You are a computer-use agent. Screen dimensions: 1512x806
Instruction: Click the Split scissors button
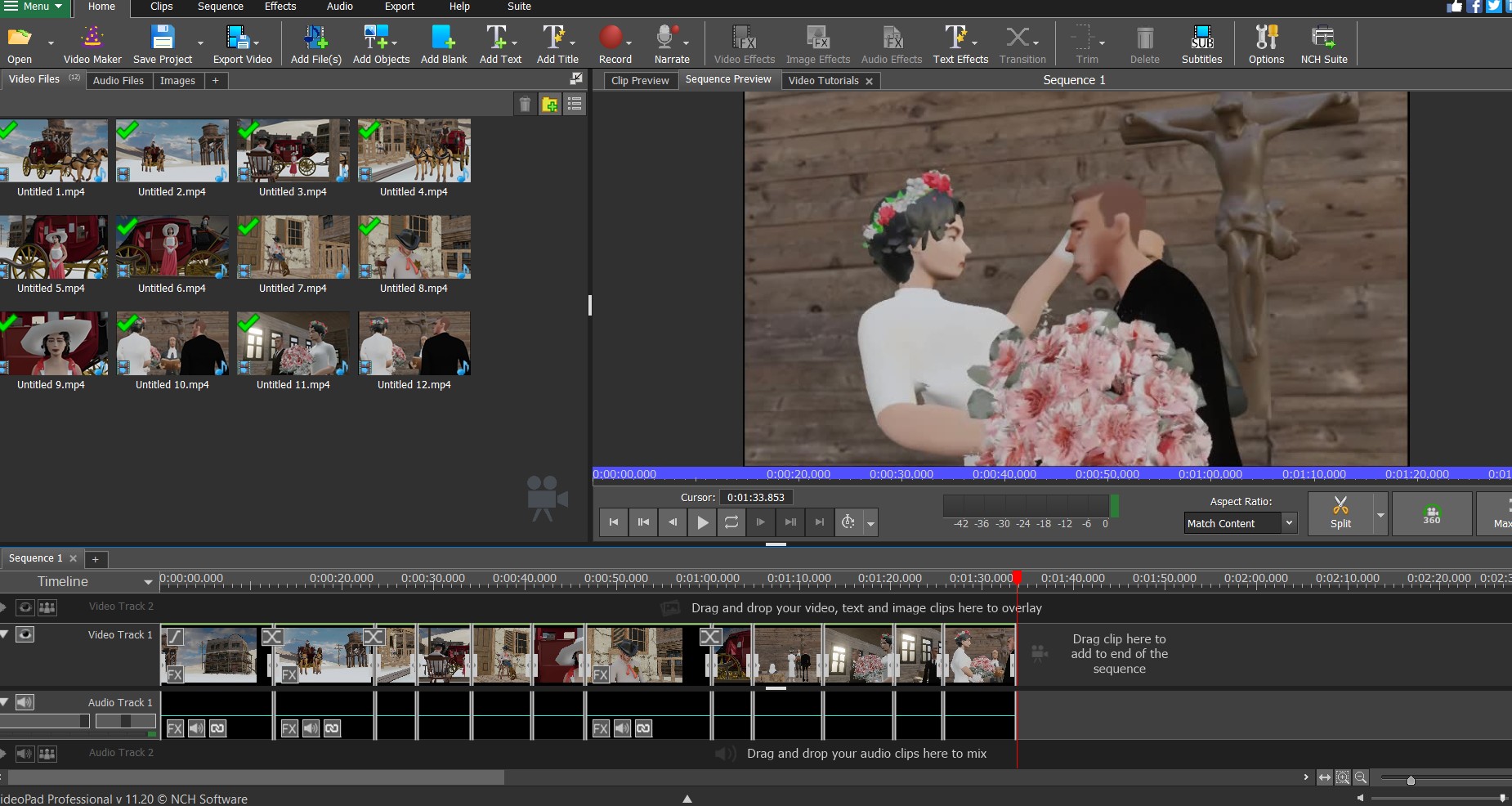(x=1340, y=513)
